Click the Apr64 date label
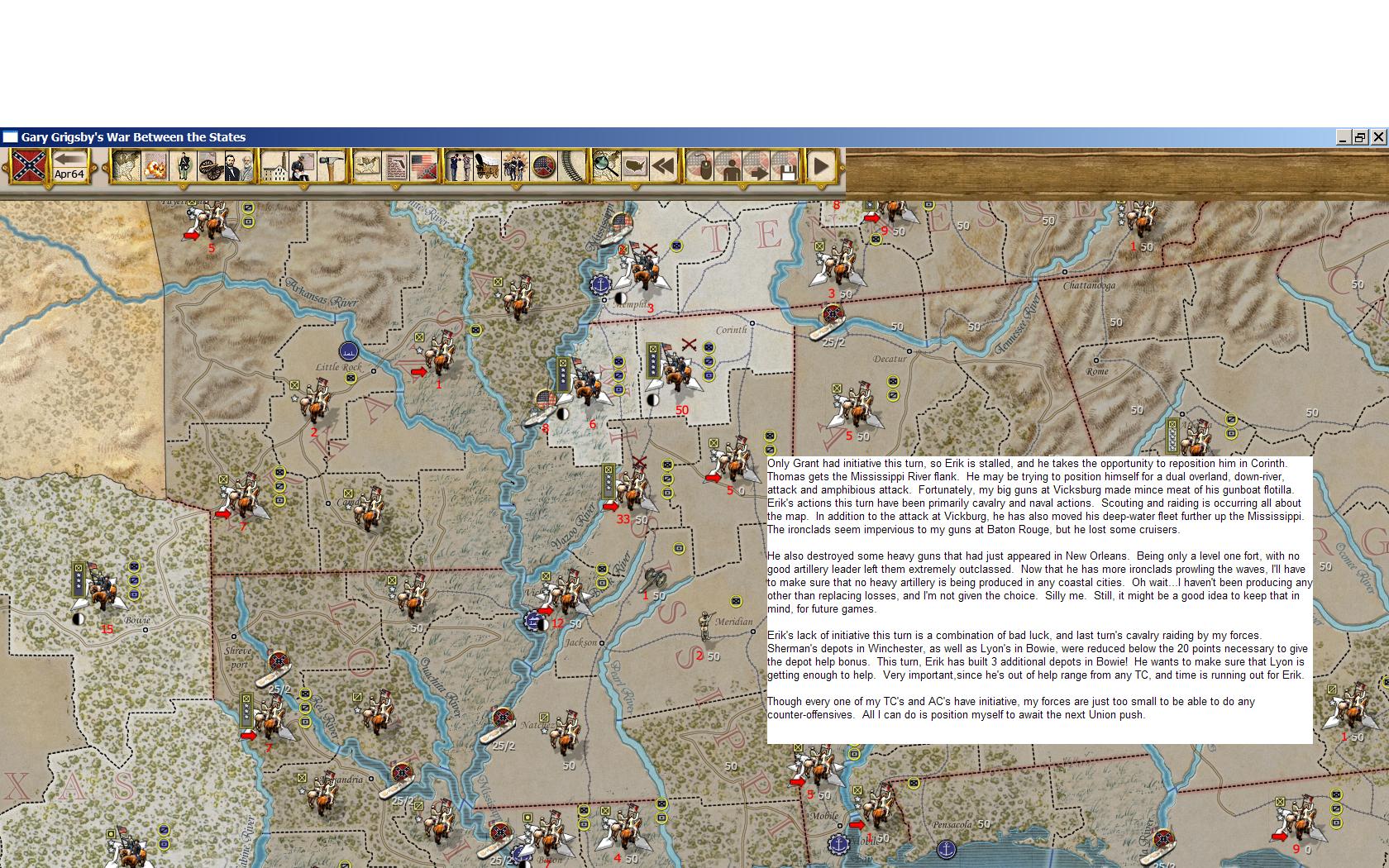The height and width of the screenshot is (868, 1389). point(69,174)
